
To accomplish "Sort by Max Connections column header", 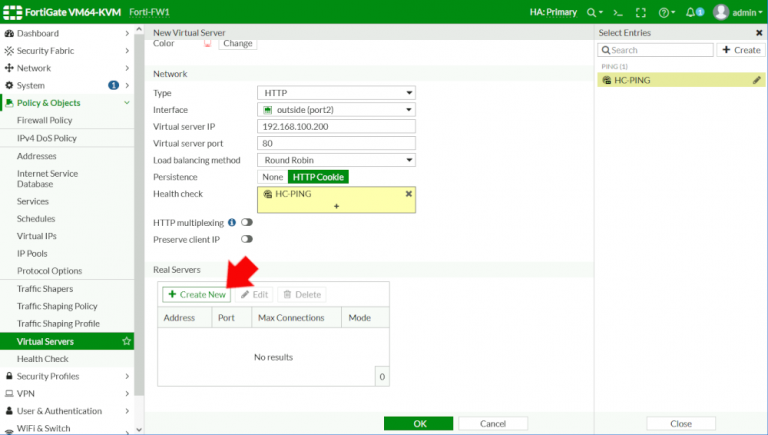I will tap(296, 317).
